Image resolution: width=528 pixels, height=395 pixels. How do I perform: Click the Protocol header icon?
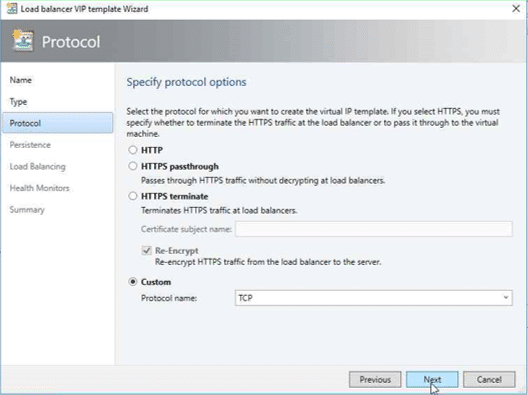[23, 40]
